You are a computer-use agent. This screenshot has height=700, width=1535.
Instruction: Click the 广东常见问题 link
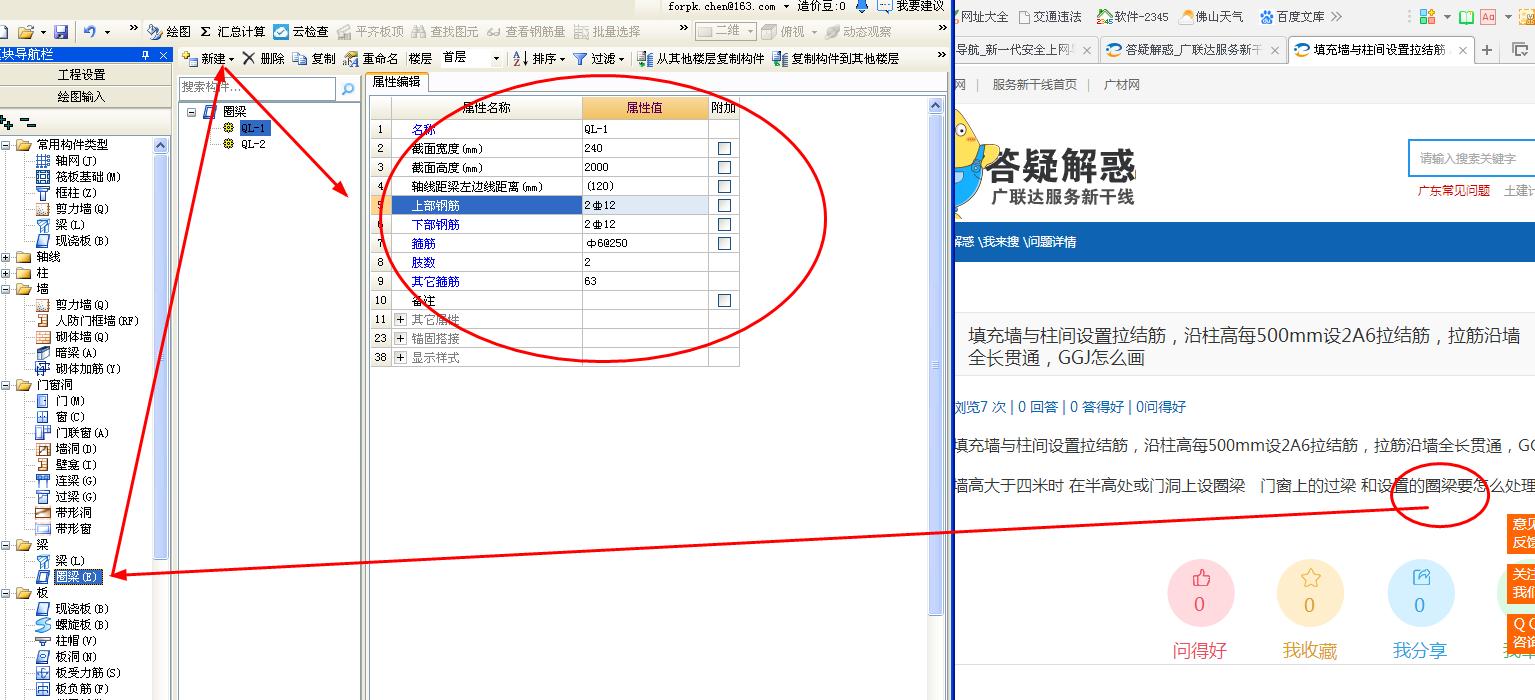point(1453,190)
